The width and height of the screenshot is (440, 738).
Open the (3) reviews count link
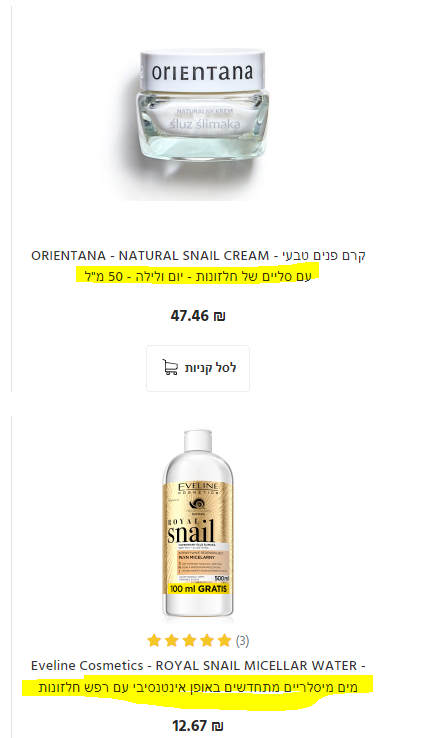pyautogui.click(x=242, y=641)
